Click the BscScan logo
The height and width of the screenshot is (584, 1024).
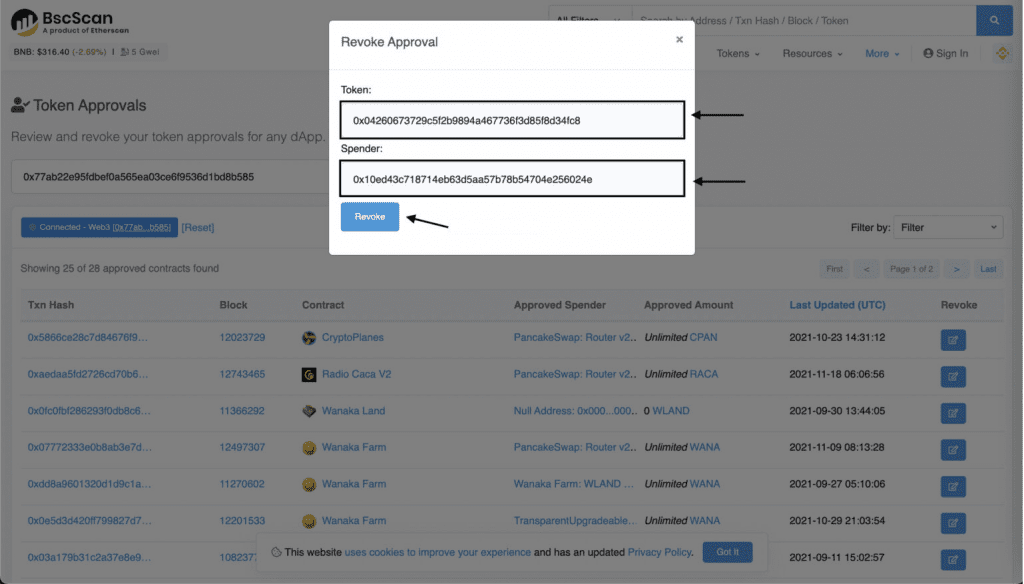click(70, 22)
